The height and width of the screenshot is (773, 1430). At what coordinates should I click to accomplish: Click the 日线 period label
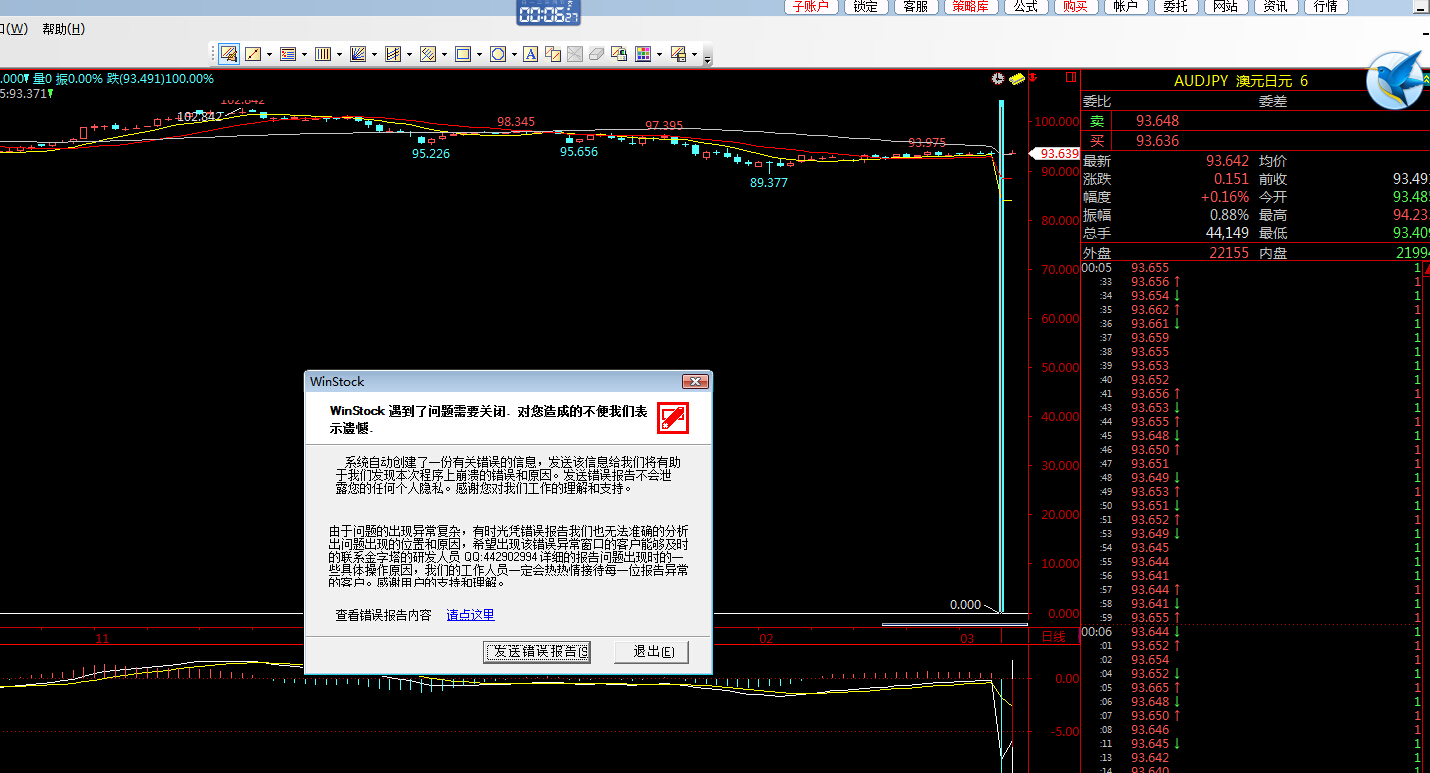point(1054,637)
